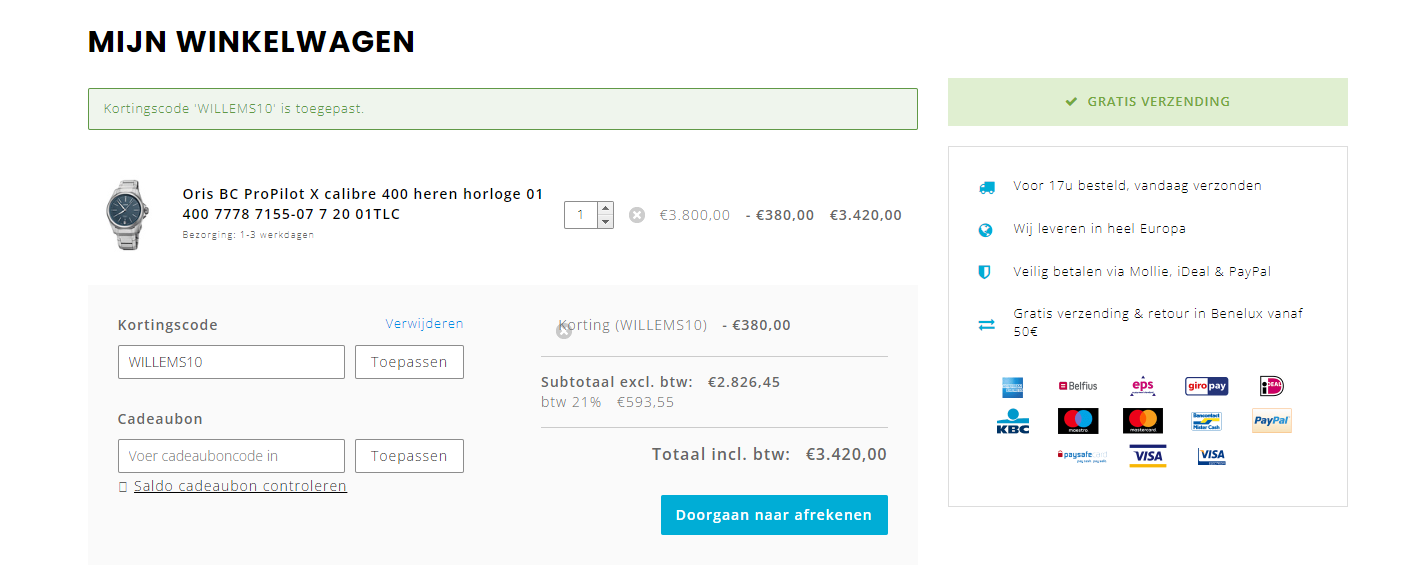Click the globe icon for Europe delivery

986,230
